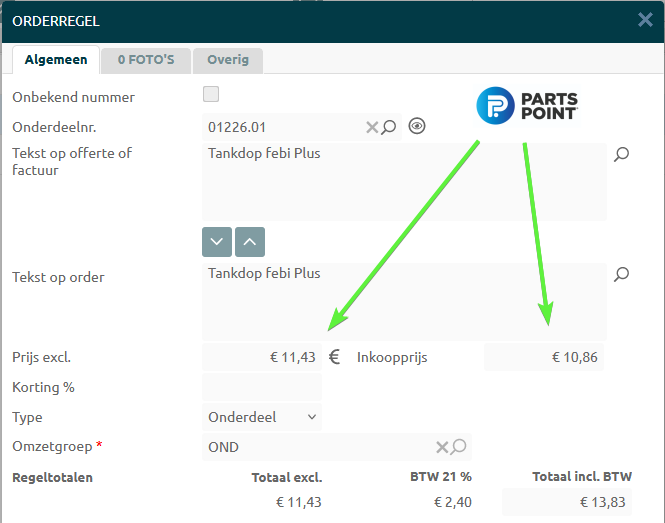This screenshot has height=523, width=665.
Task: Search part number with magnifier icon
Action: point(389,127)
